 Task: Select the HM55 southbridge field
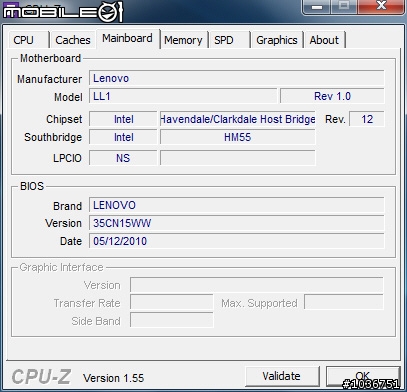click(238, 137)
